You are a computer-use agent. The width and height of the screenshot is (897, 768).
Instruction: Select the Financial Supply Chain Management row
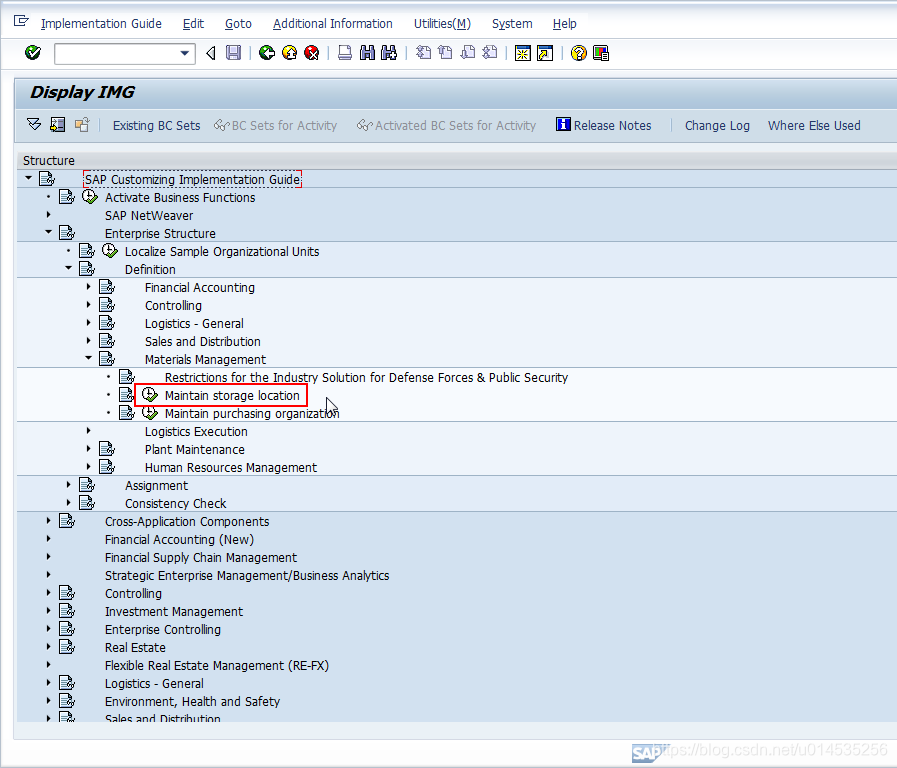click(x=201, y=557)
